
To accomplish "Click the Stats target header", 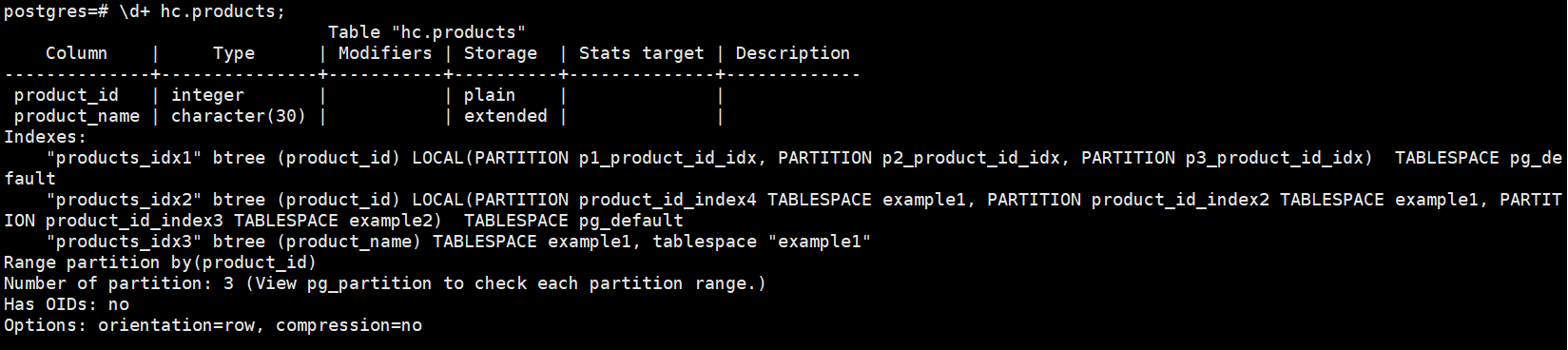I will pos(642,53).
